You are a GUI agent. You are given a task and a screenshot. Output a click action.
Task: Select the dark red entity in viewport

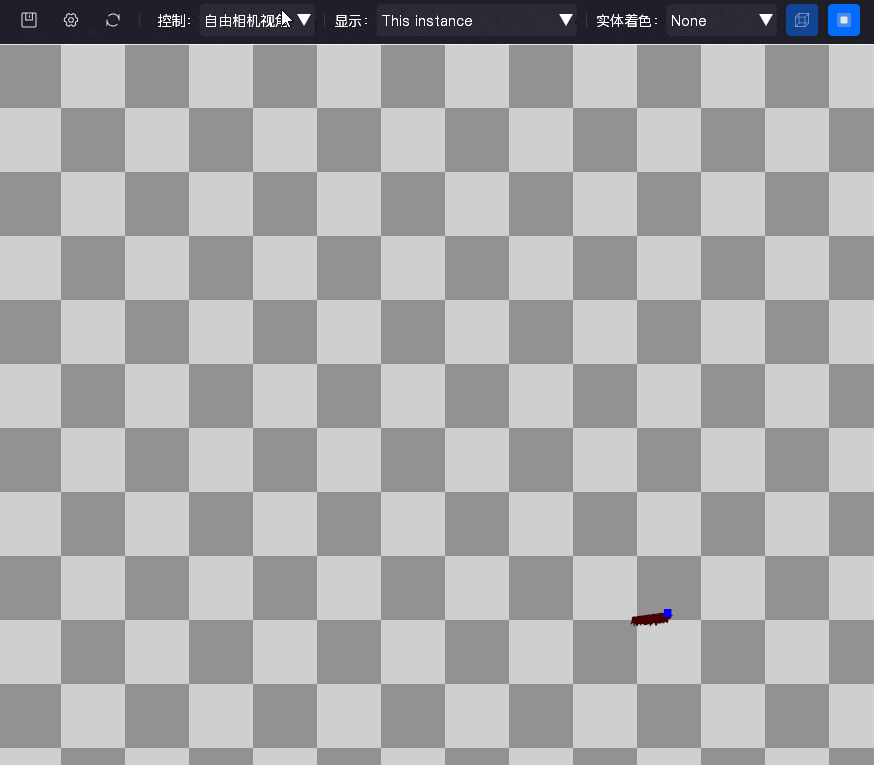(x=649, y=619)
